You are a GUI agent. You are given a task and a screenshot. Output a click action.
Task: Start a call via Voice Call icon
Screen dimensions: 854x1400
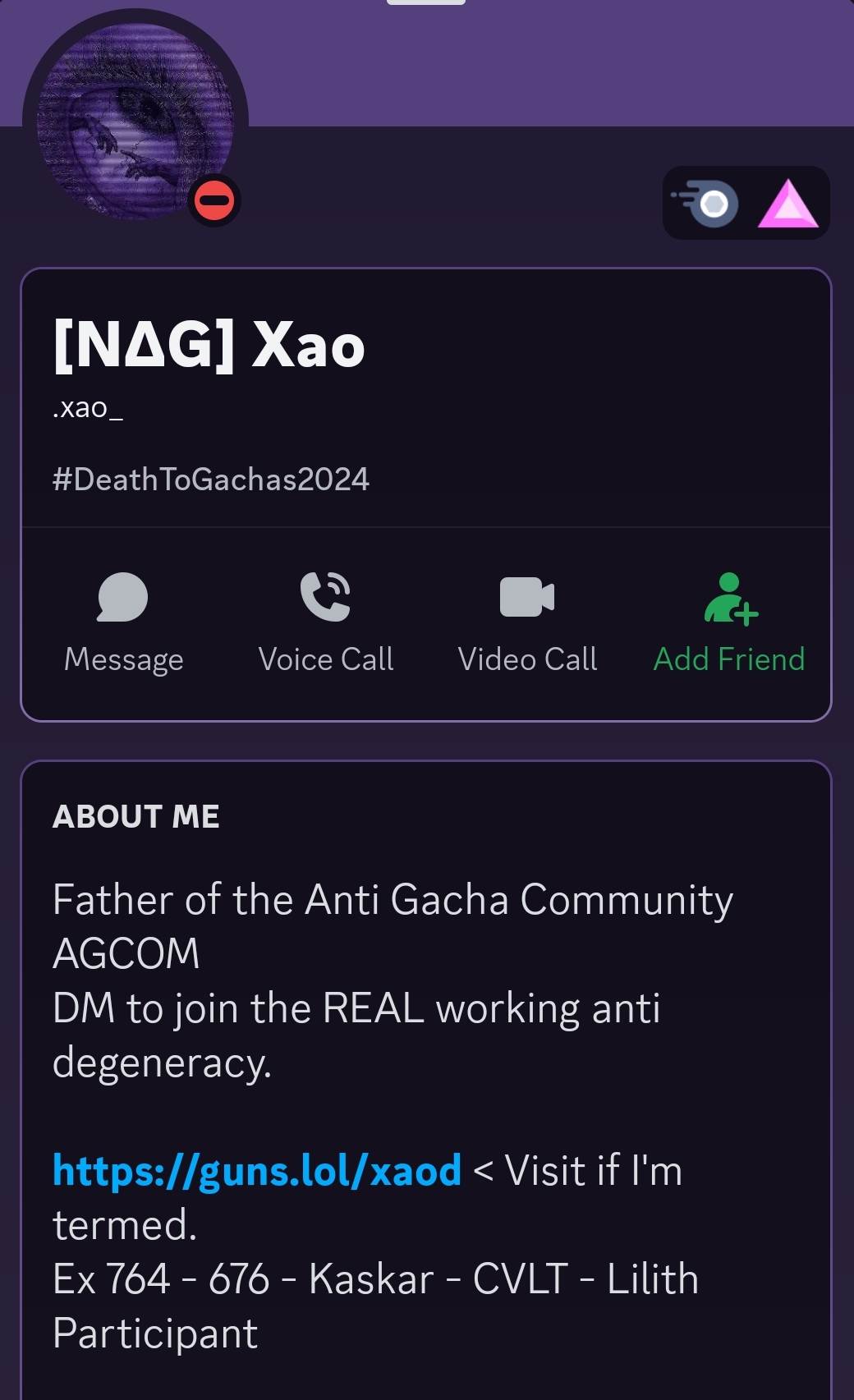[326, 596]
